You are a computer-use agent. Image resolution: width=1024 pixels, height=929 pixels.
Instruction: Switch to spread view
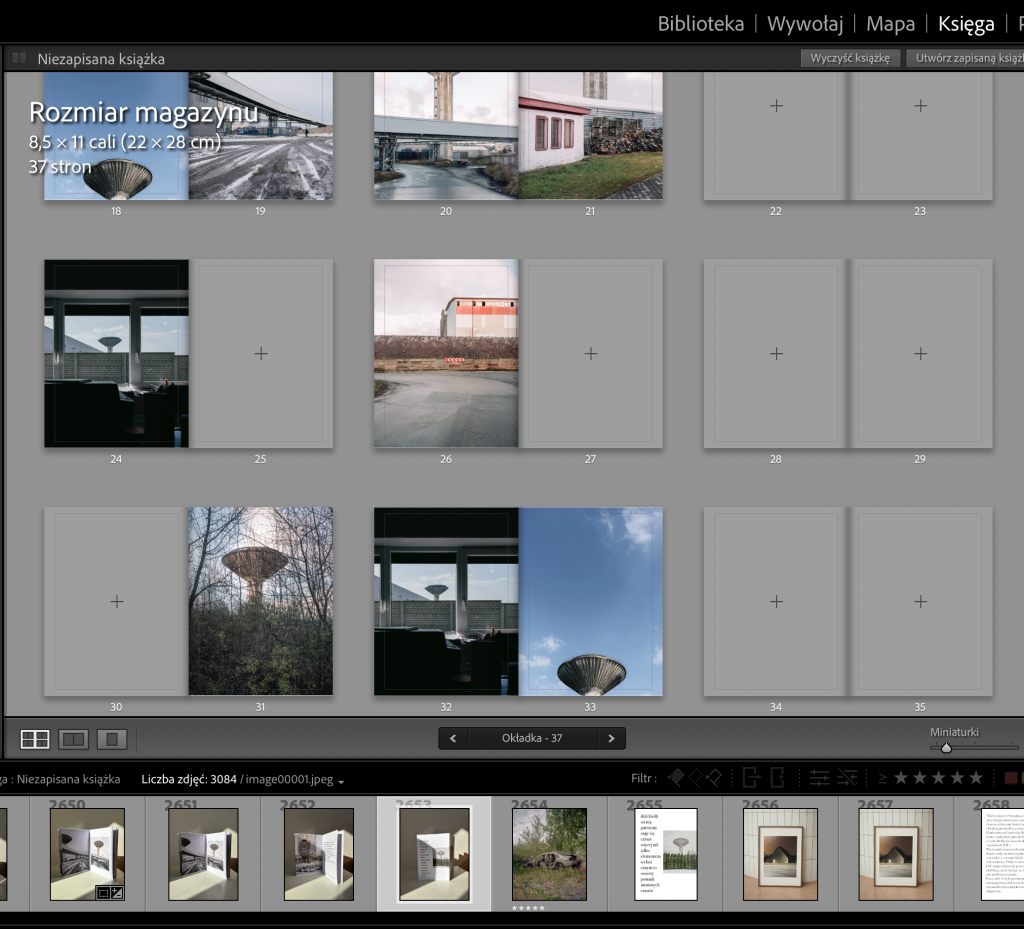(74, 739)
